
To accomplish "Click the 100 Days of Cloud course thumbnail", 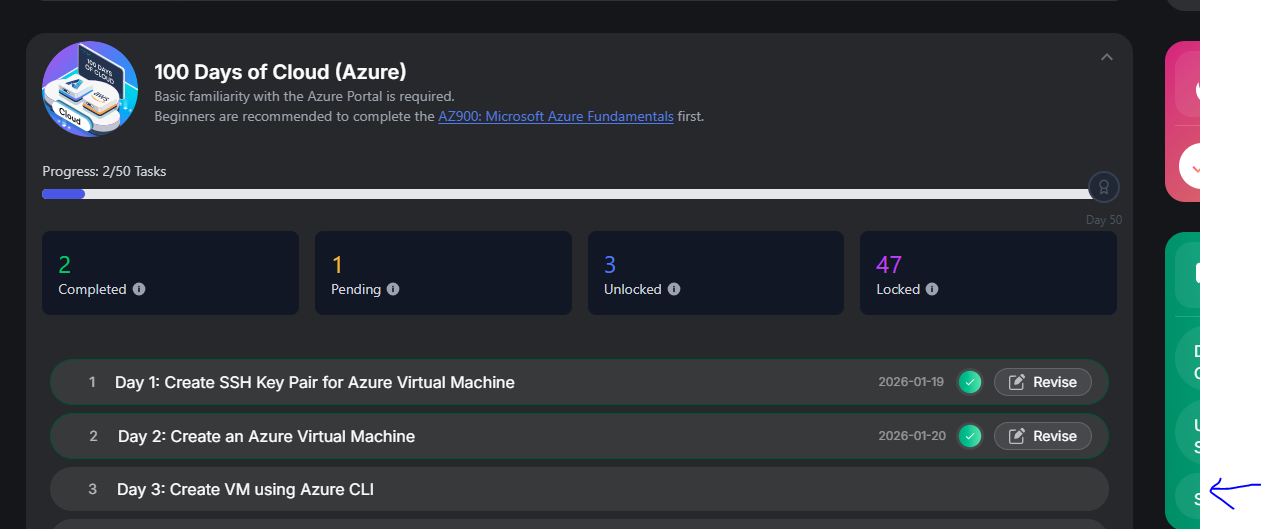I will pos(90,89).
